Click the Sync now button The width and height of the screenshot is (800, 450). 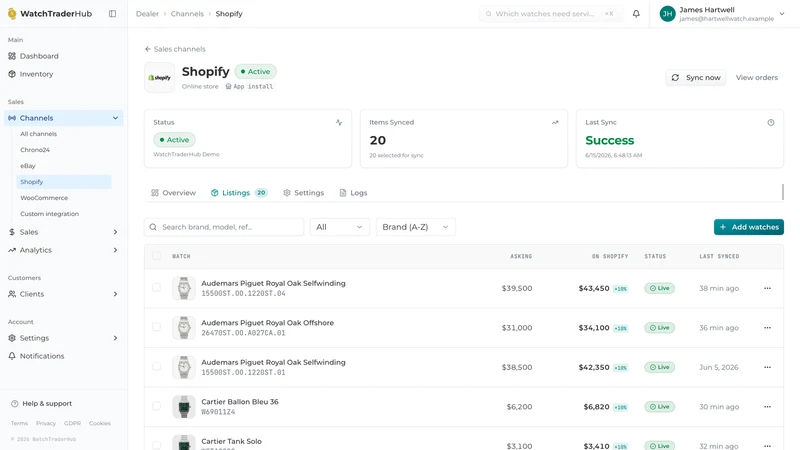(696, 78)
